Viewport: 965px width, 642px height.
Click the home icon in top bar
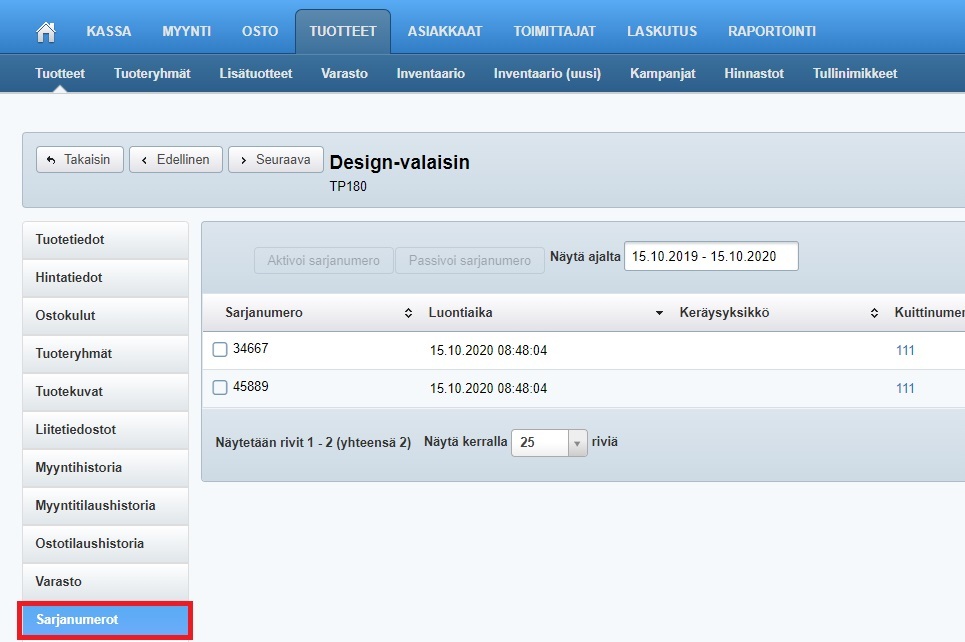click(x=45, y=31)
